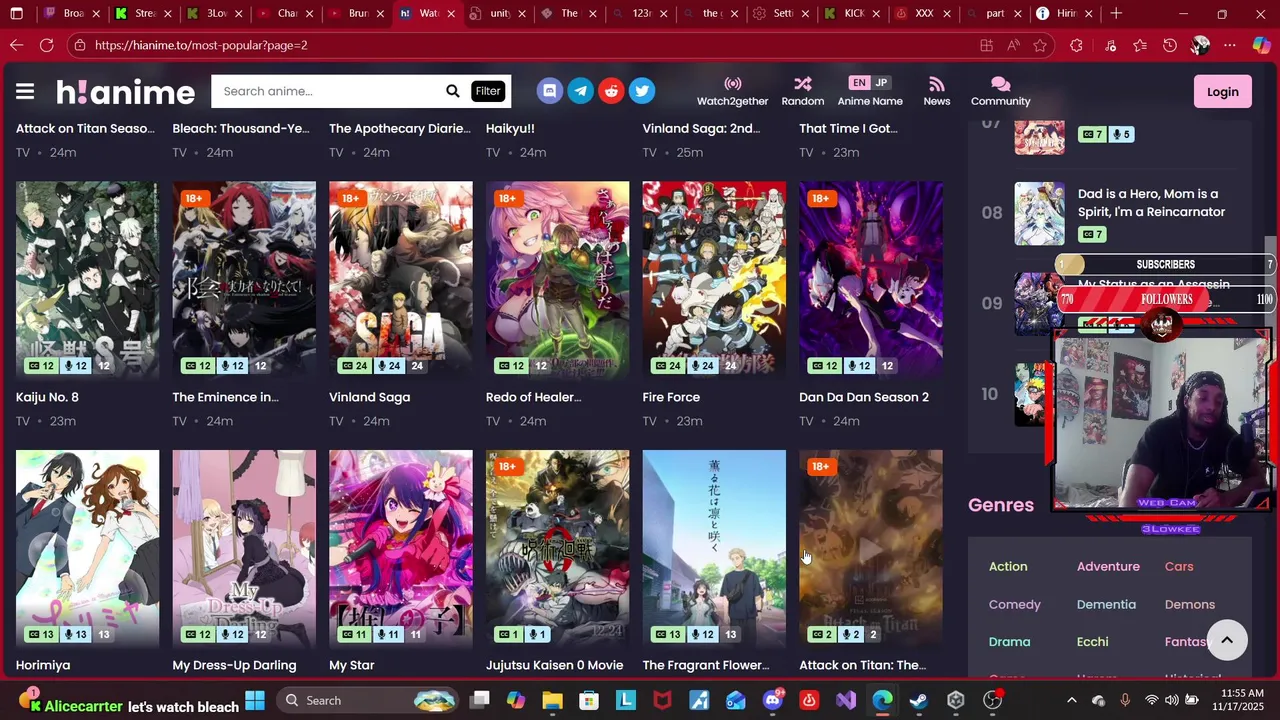
Task: Switch anime names to JP
Action: click(881, 83)
